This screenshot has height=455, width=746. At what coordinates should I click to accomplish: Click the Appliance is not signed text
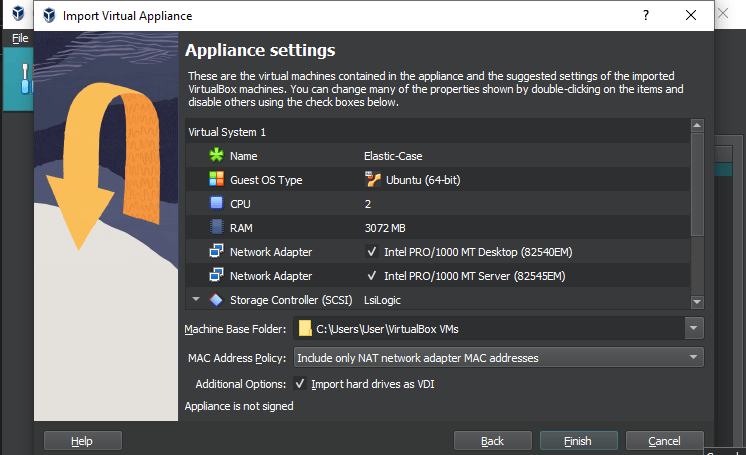click(239, 406)
